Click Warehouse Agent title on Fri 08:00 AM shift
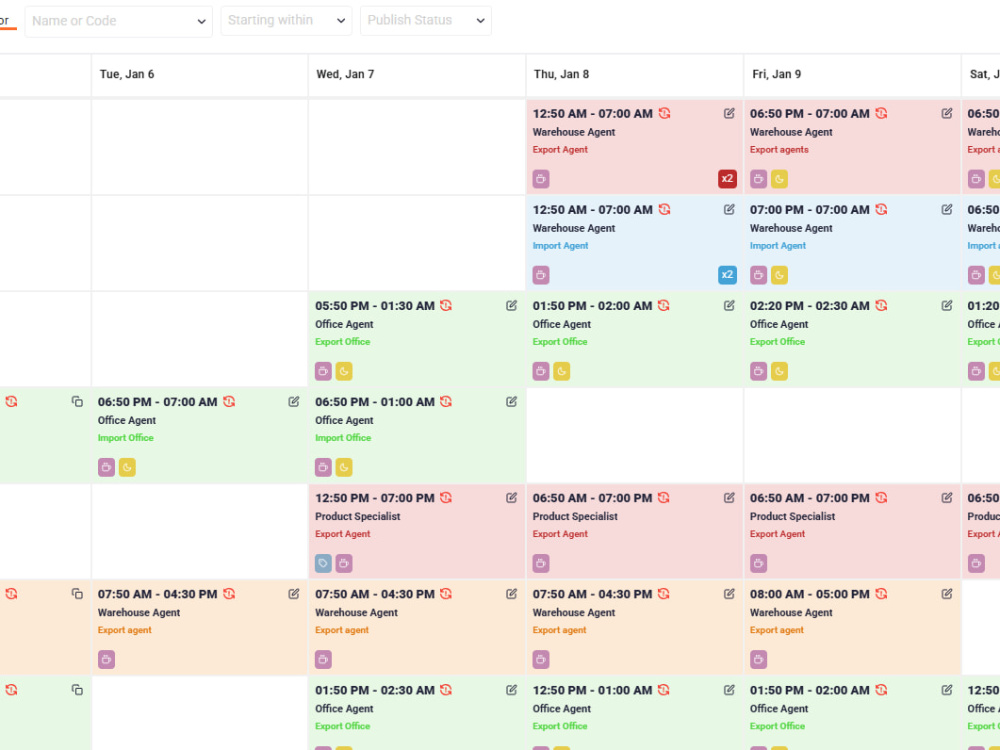This screenshot has width=1000, height=750. click(x=791, y=613)
